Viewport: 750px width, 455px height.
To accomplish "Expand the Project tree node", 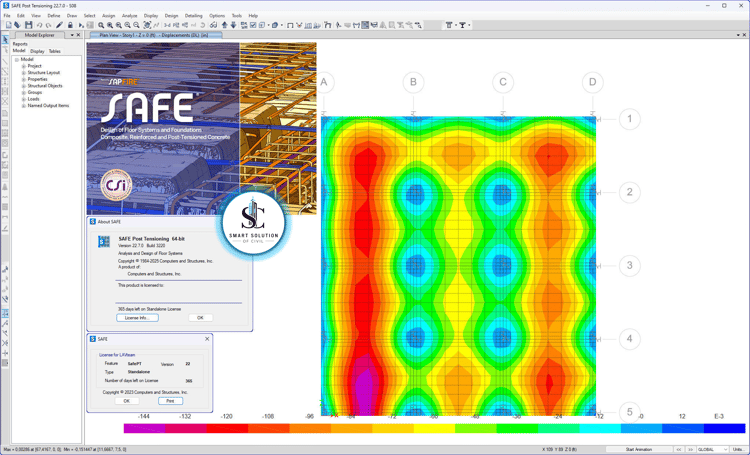I will tap(23, 66).
